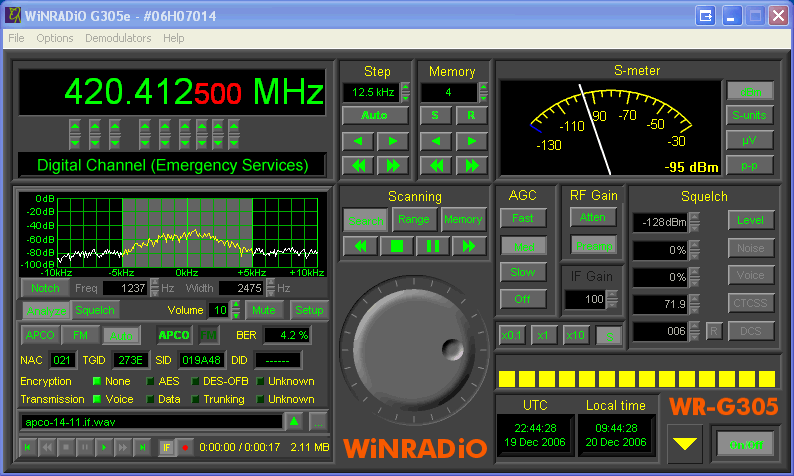
Task: Go to next memory with single right arrow
Action: point(471,141)
